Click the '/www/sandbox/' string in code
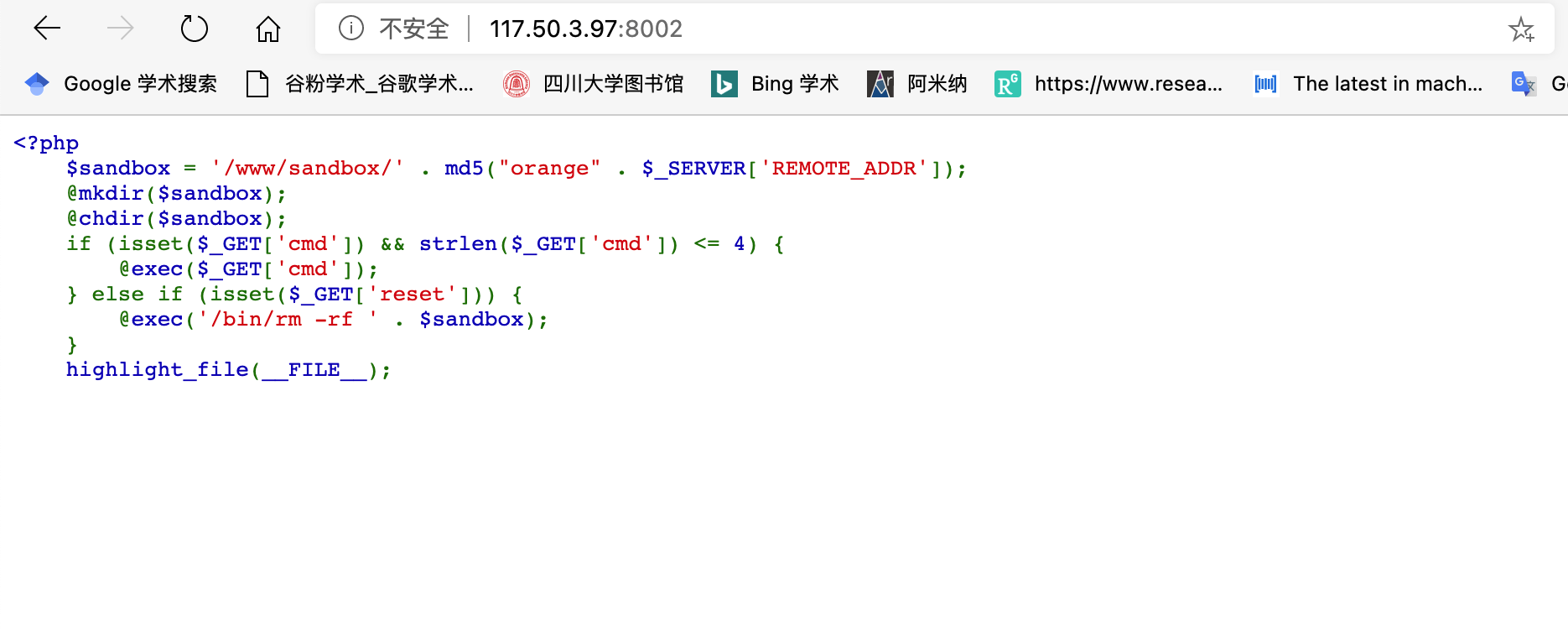 click(x=308, y=169)
